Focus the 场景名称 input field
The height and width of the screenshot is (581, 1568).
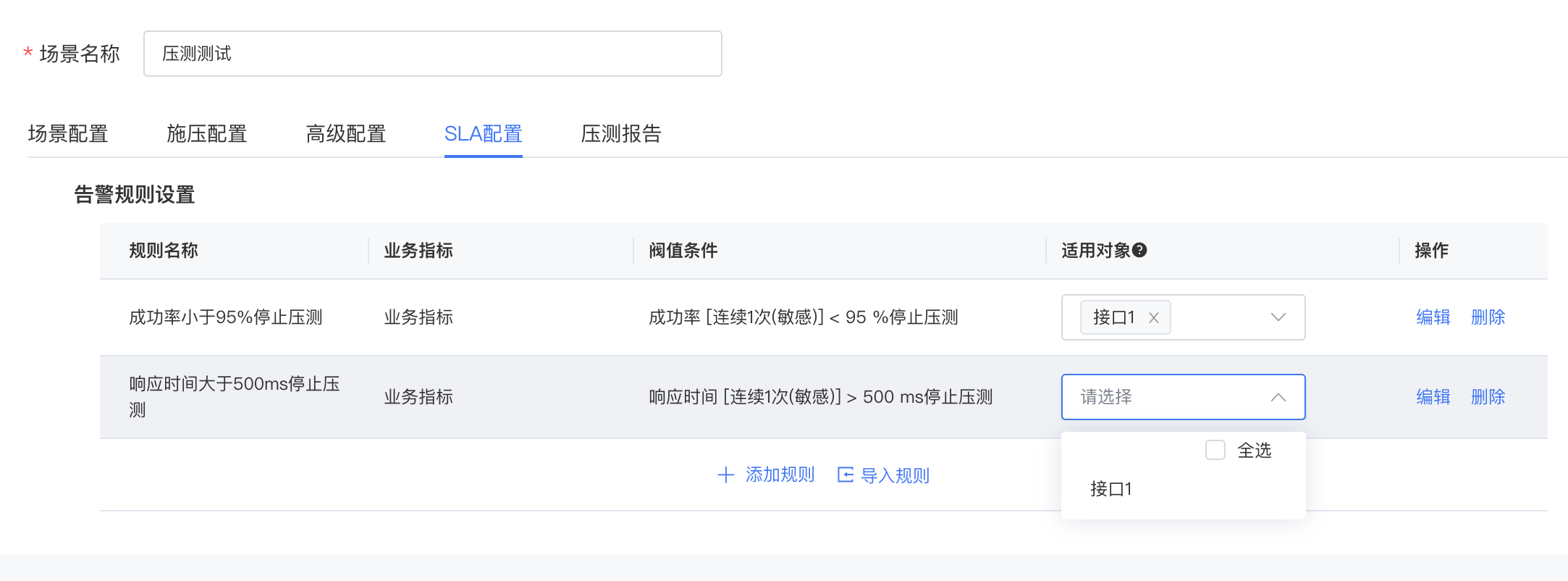pos(432,54)
